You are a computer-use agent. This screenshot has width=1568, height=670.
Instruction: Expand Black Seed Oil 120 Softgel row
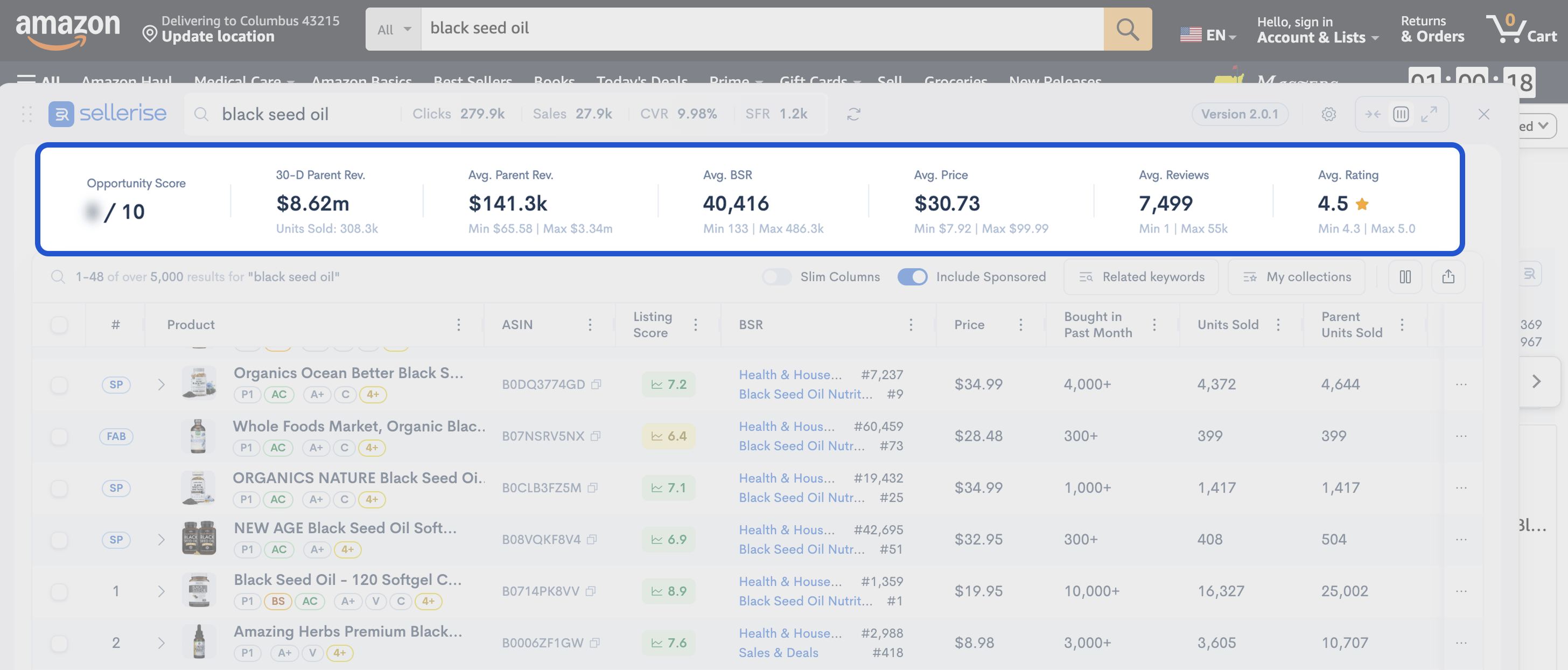point(162,591)
